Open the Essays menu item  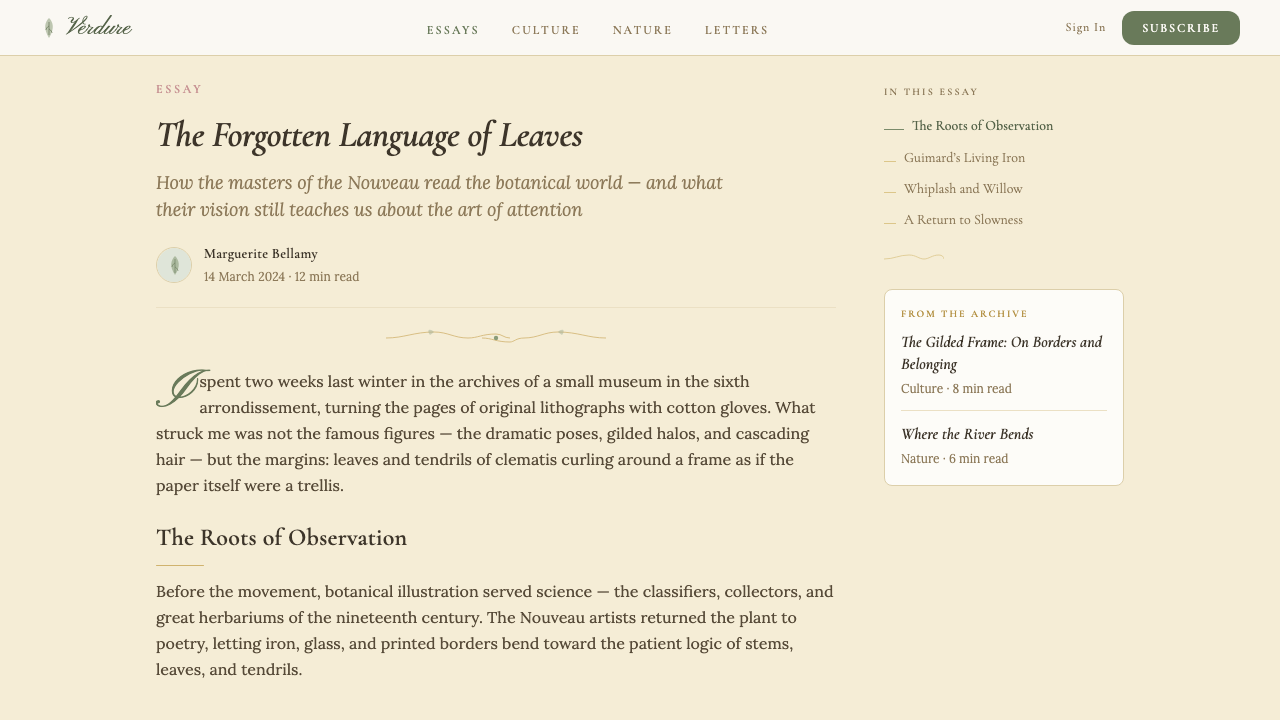tap(453, 30)
